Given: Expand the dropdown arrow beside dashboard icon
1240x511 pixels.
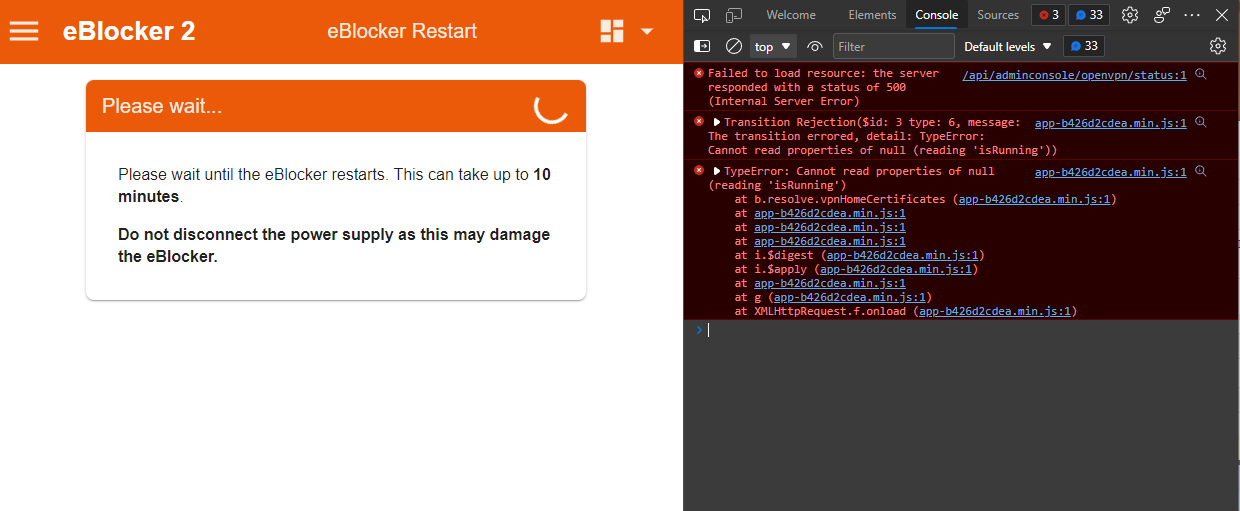Looking at the screenshot, I should (647, 31).
